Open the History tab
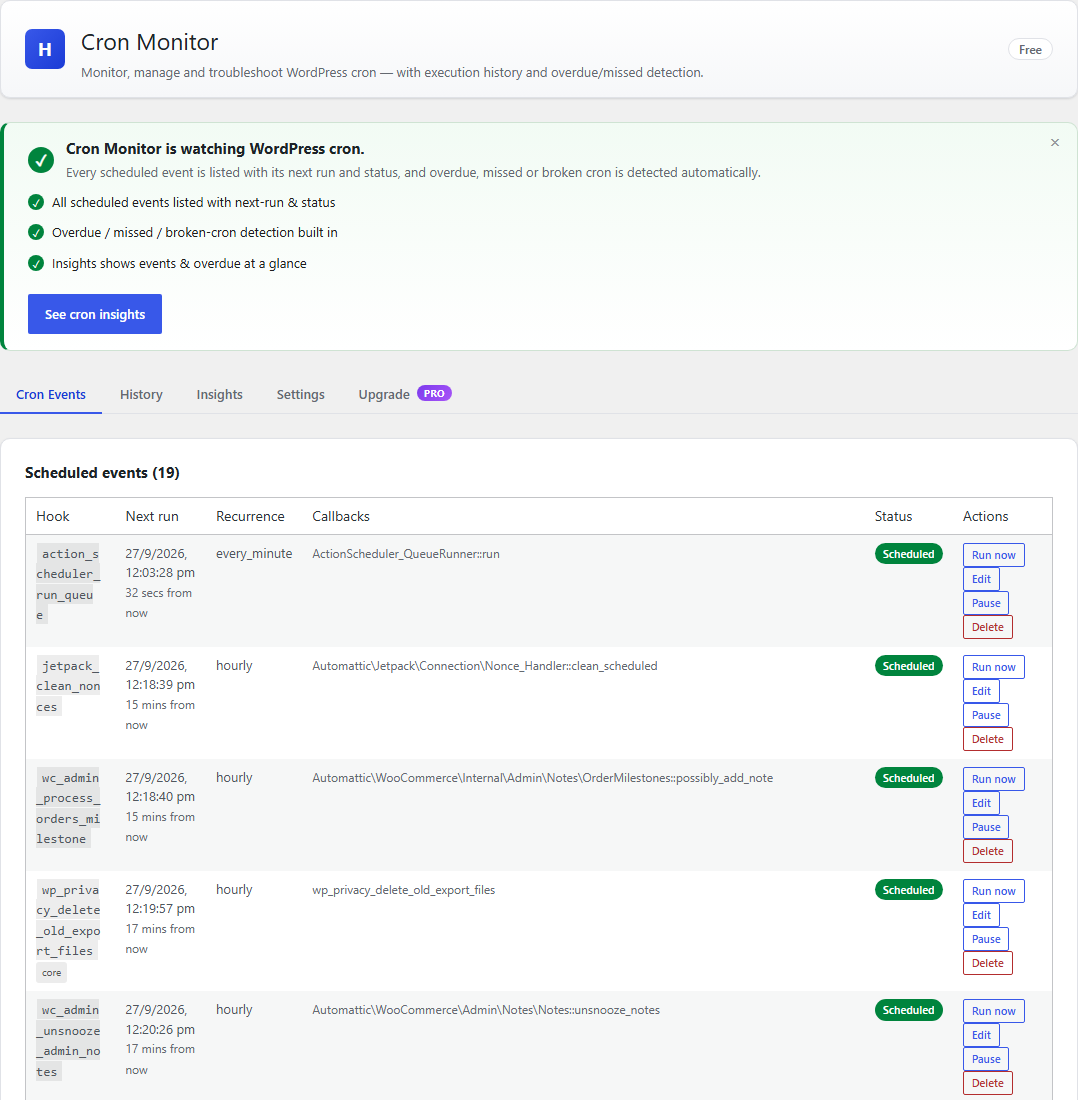Image resolution: width=1078 pixels, height=1100 pixels. pos(141,394)
